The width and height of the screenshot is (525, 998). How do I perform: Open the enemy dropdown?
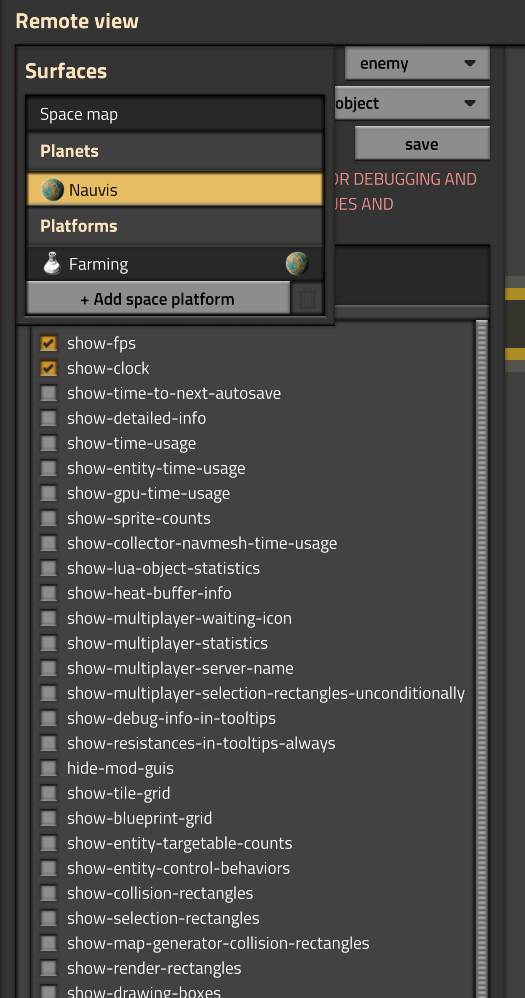(x=417, y=63)
